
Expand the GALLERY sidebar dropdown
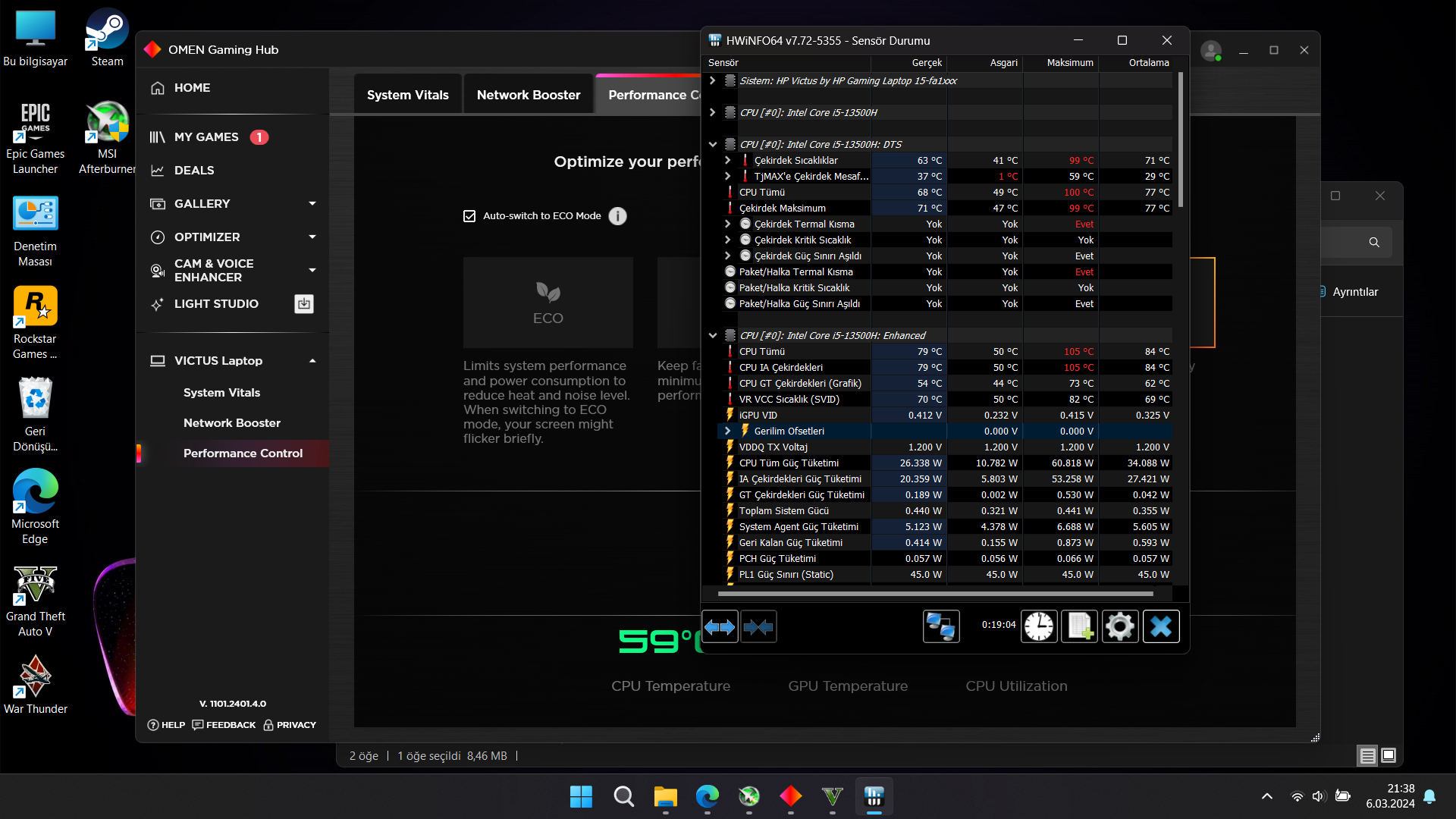312,203
